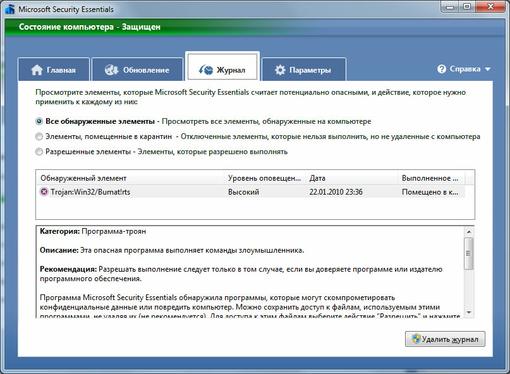The height and width of the screenshot is (374, 510).
Task: Click the house icon on Главная tab
Action: click(x=37, y=70)
